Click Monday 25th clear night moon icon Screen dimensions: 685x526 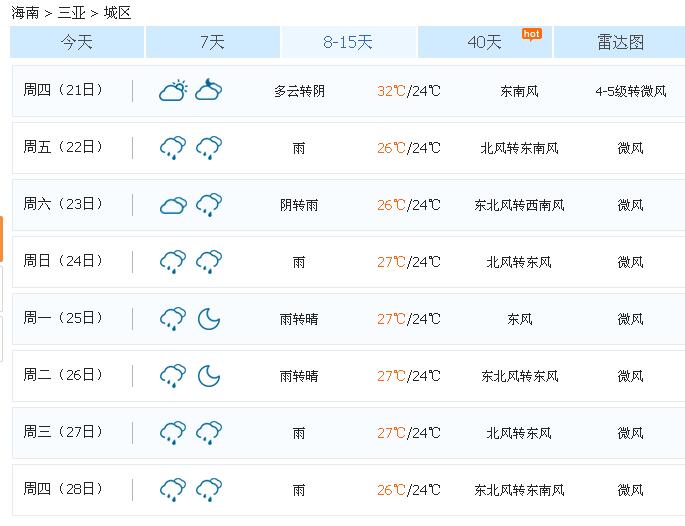coord(209,319)
